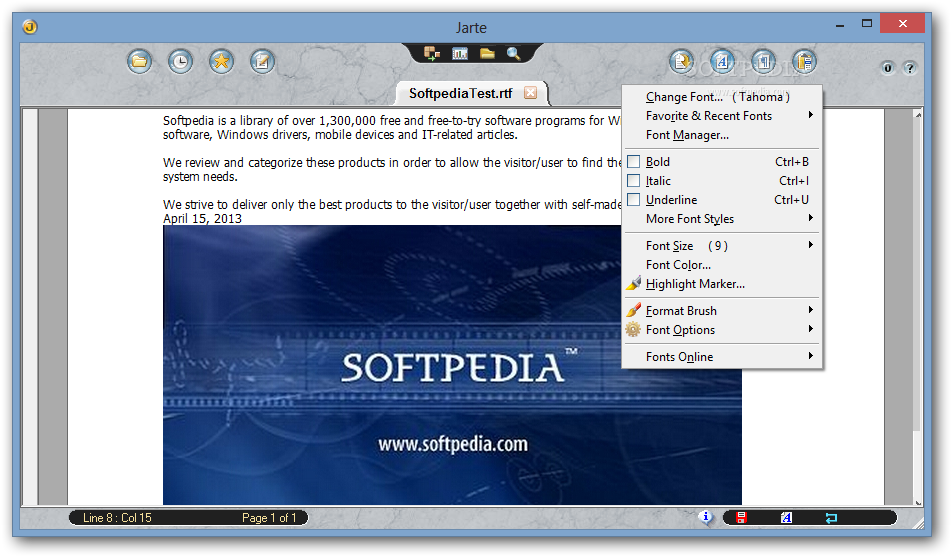Viewport: 952px width, 557px height.
Task: Enable the Bold checkbox
Action: tap(633, 162)
